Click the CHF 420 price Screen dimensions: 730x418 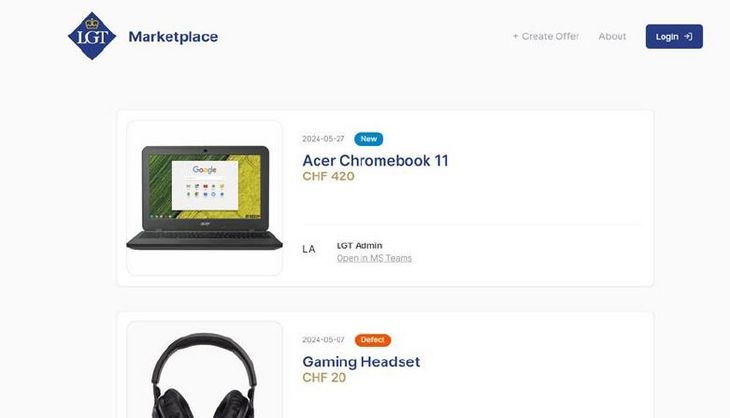click(328, 176)
